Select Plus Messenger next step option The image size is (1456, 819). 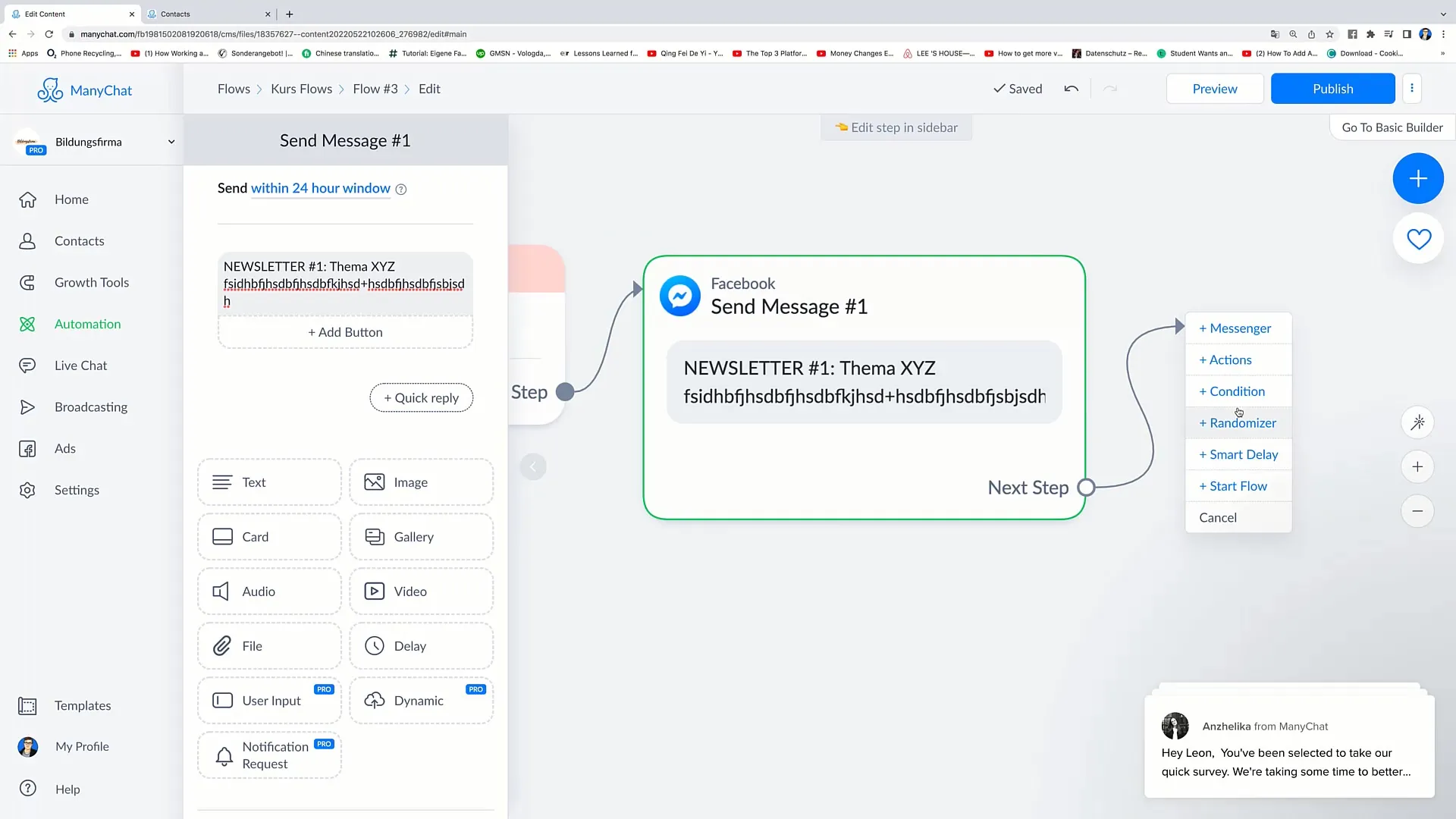click(1235, 328)
